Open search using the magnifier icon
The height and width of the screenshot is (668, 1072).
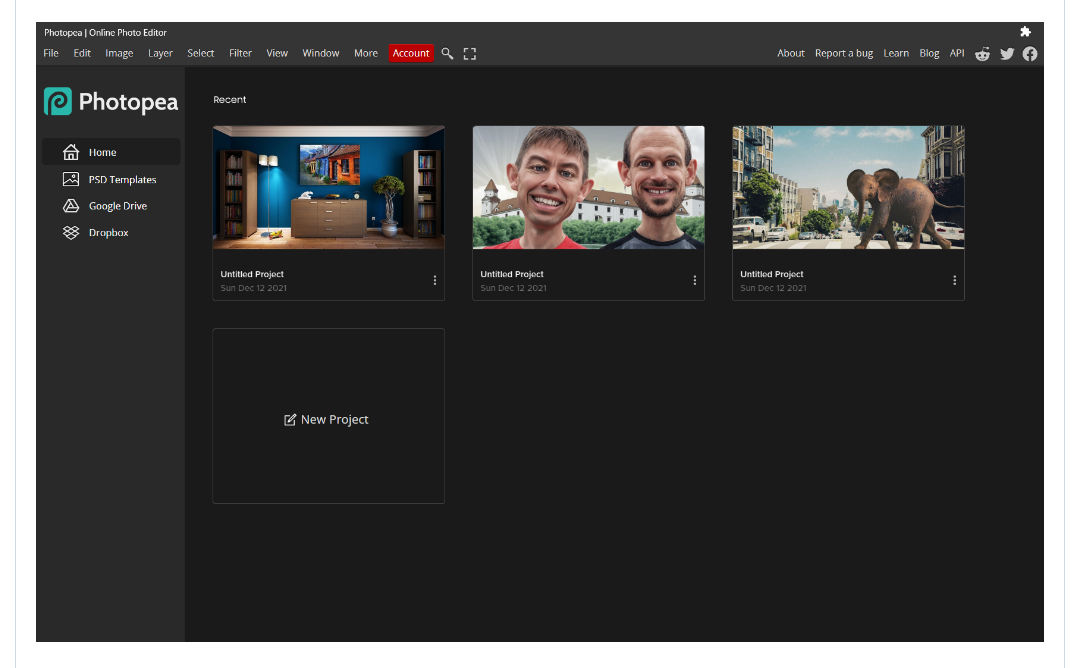pos(447,53)
